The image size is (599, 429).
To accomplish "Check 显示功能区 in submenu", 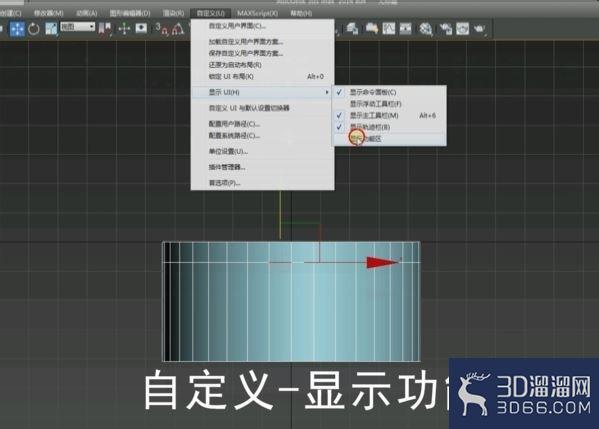I will tap(389, 139).
